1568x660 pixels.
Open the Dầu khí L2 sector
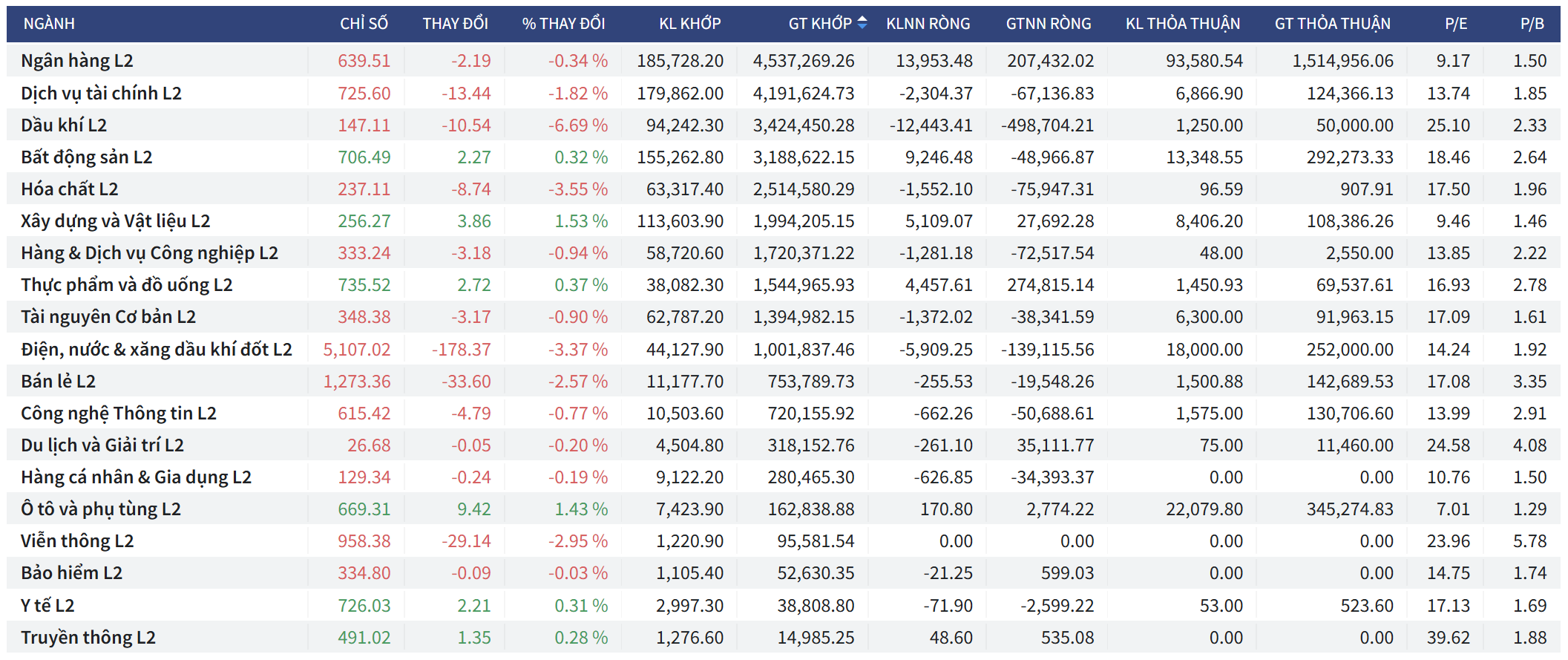pos(64,125)
